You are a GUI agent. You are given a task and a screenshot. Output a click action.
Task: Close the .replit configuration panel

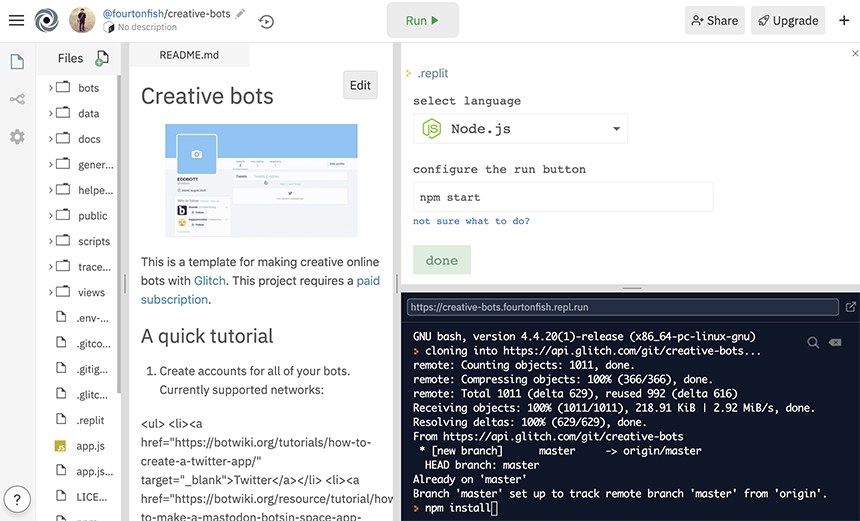[855, 53]
